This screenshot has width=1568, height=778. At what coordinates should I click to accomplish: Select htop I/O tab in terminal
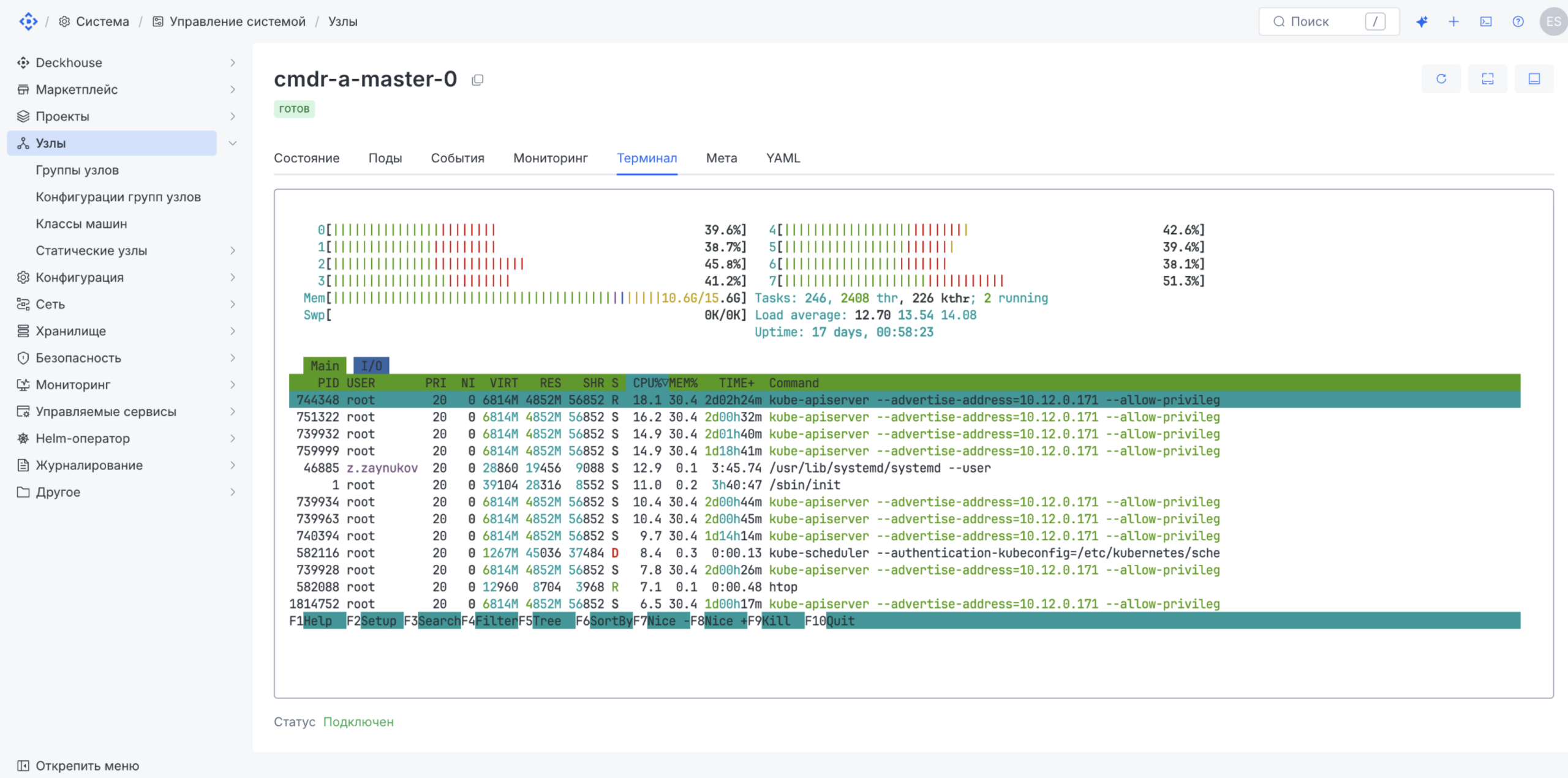(371, 365)
